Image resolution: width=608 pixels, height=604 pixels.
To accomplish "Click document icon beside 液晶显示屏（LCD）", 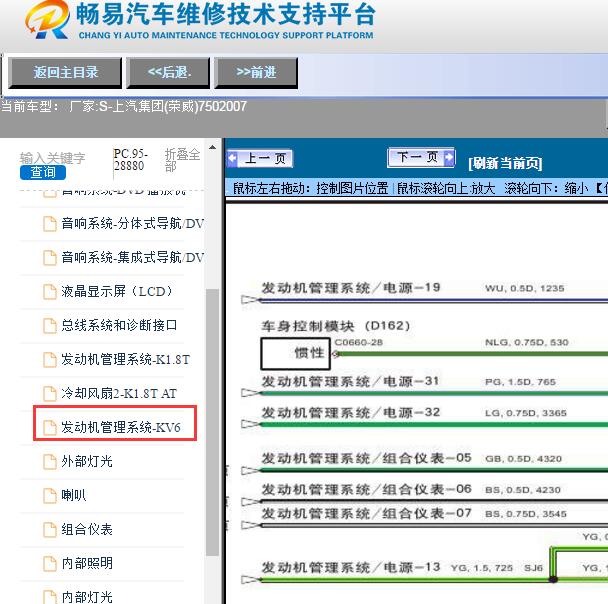I will pyautogui.click(x=50, y=292).
